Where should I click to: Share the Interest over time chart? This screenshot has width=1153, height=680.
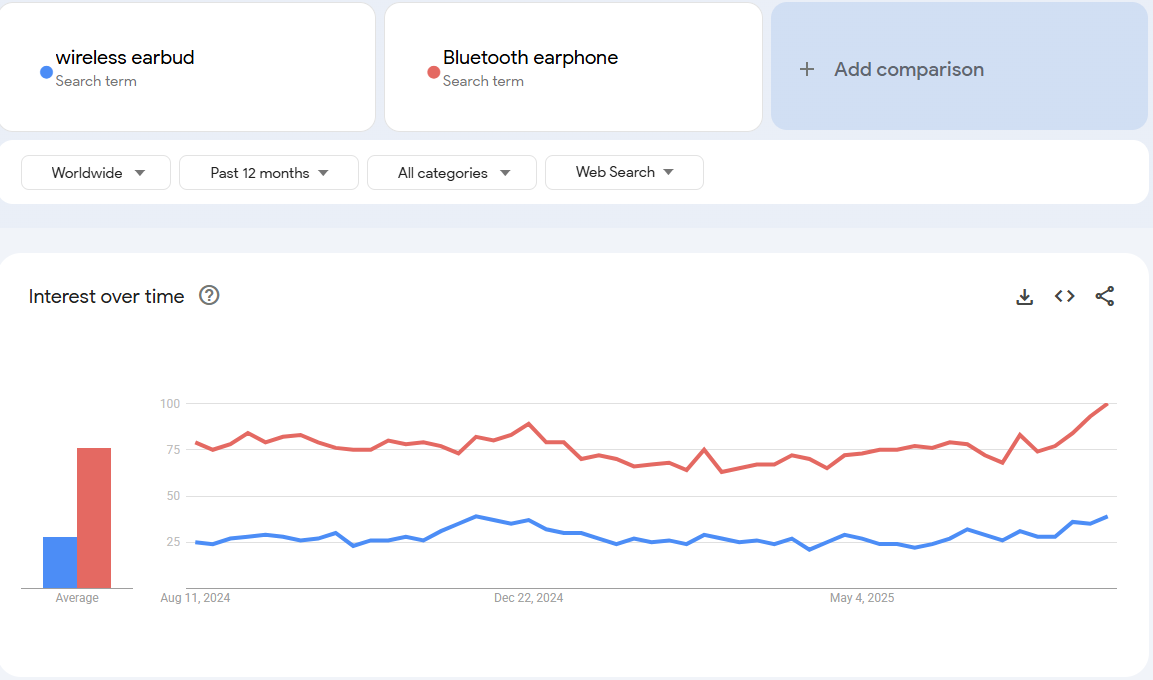[1105, 296]
